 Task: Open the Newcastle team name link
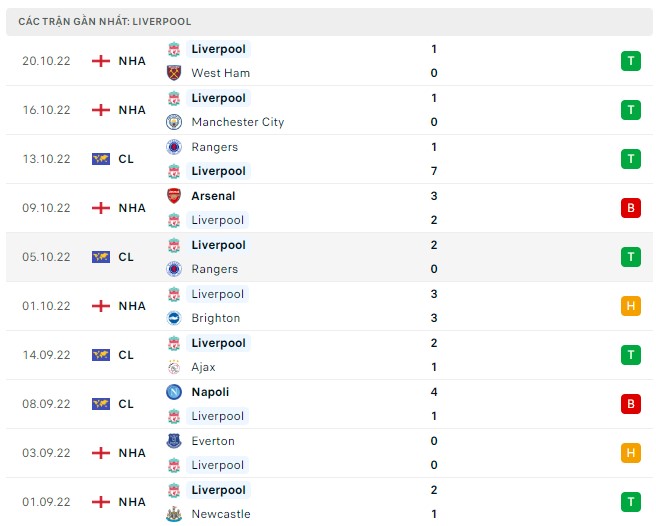[221, 514]
